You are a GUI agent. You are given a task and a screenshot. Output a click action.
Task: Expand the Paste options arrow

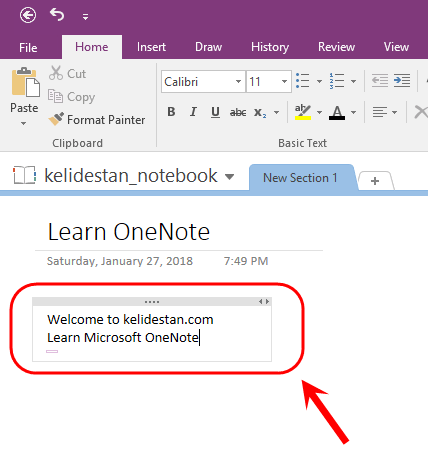pos(23,123)
